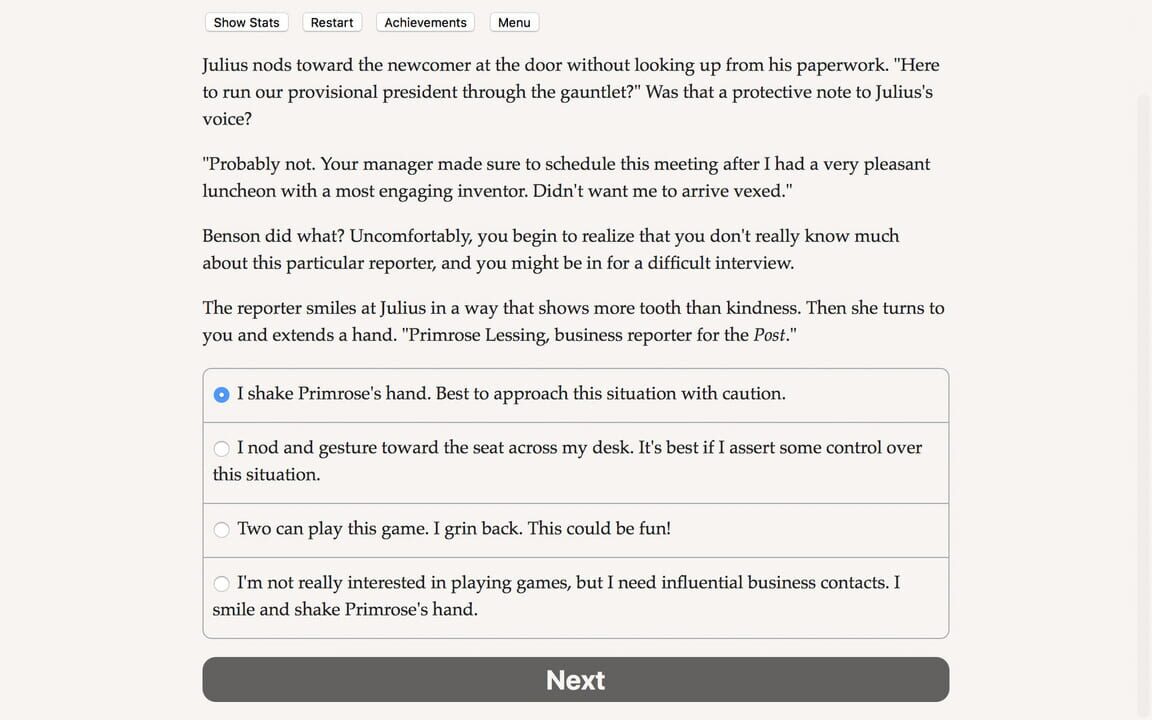Viewport: 1152px width, 720px height.
Task: Select the radio about needing business contacts
Action: pos(221,583)
